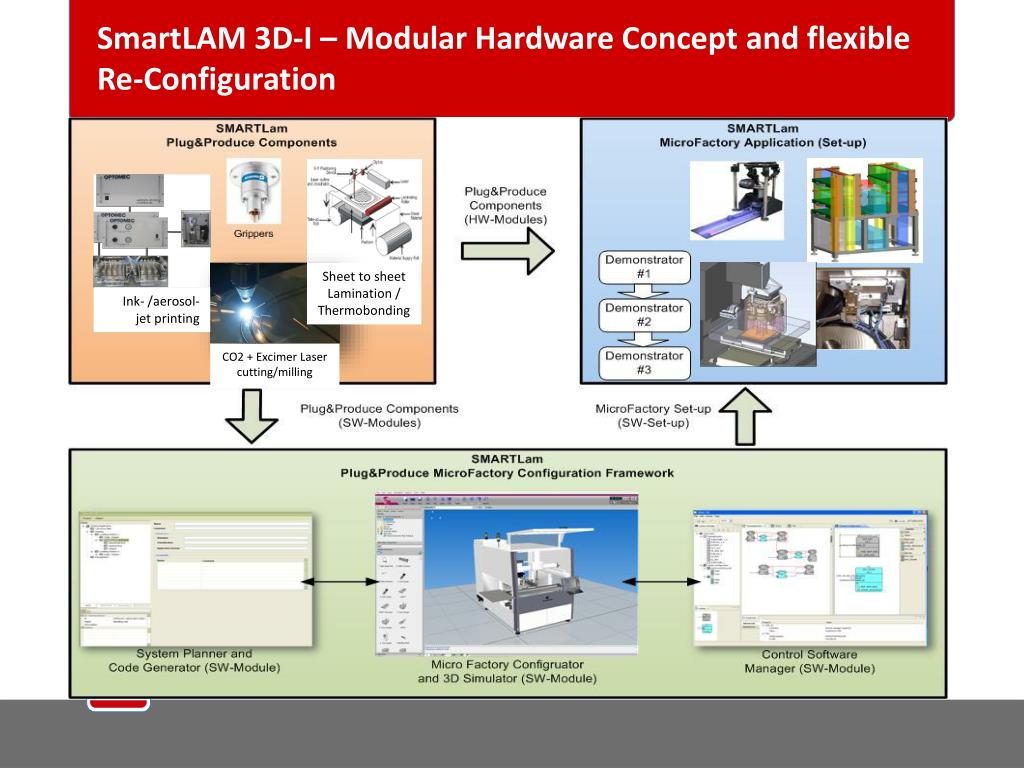Select the Optomec aerosol-jet equipment image
The width and height of the screenshot is (1024, 768).
click(x=153, y=231)
